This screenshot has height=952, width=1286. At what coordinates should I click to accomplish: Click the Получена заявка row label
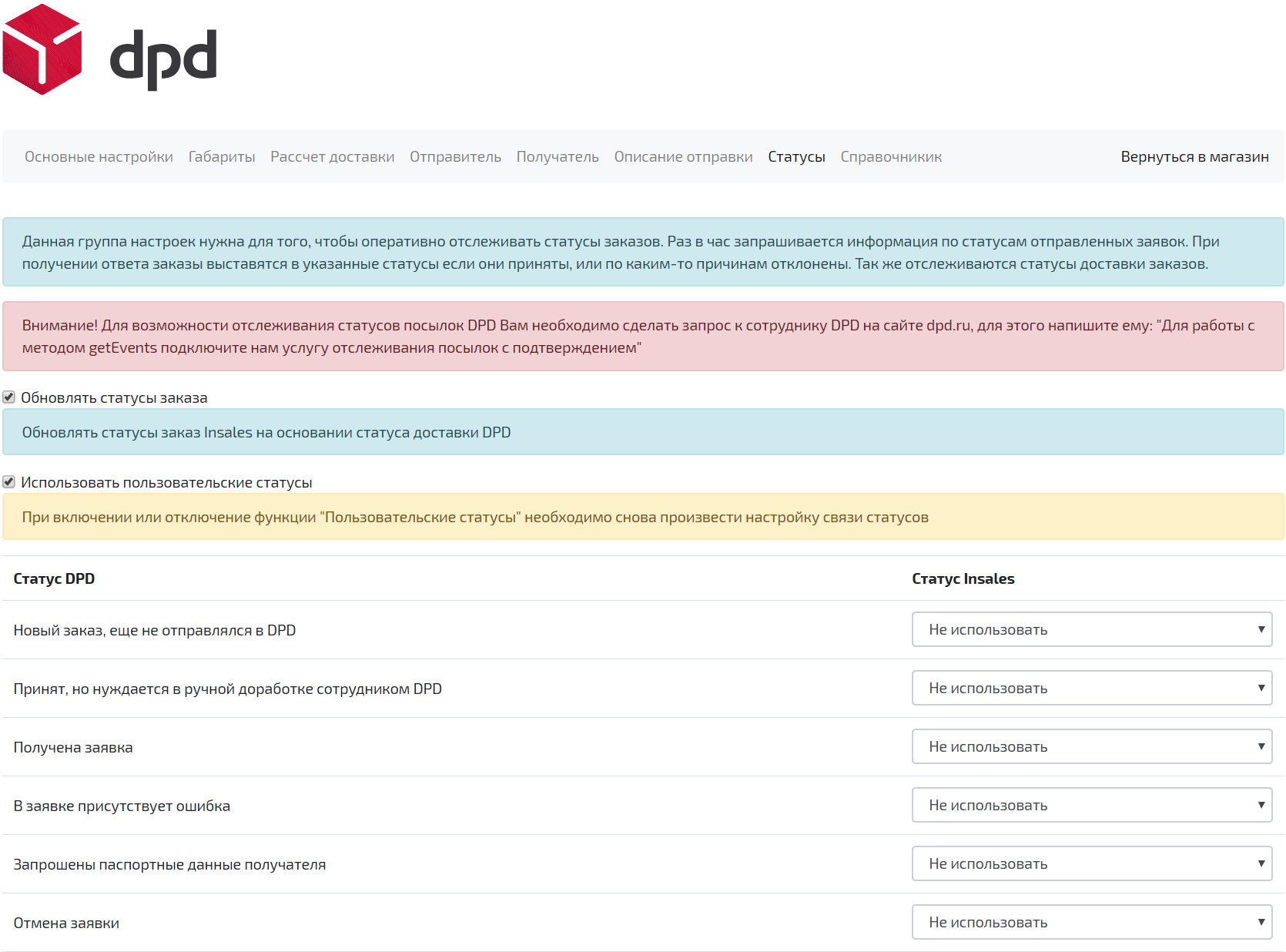(73, 747)
